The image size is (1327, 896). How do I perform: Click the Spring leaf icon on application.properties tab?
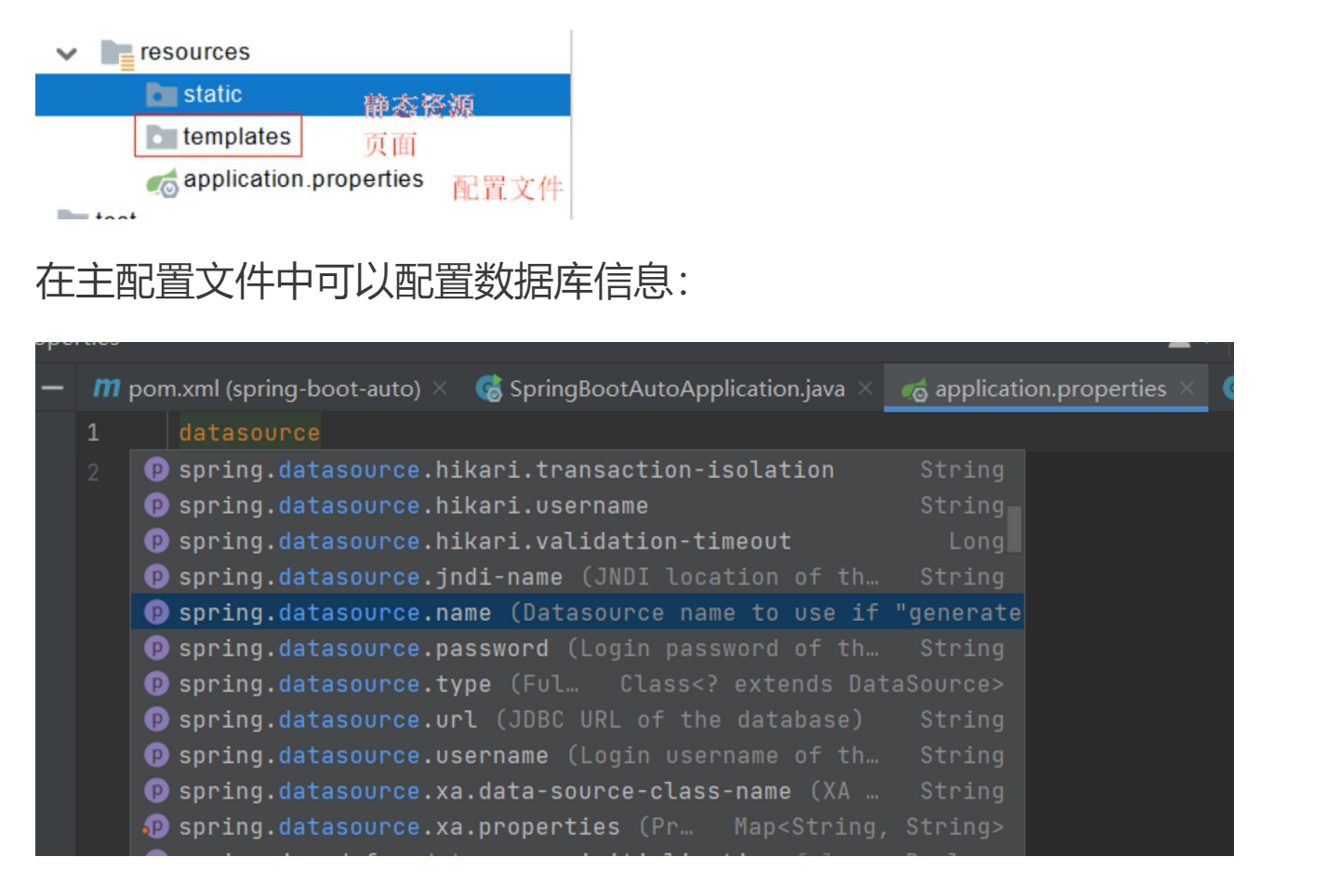pos(915,389)
